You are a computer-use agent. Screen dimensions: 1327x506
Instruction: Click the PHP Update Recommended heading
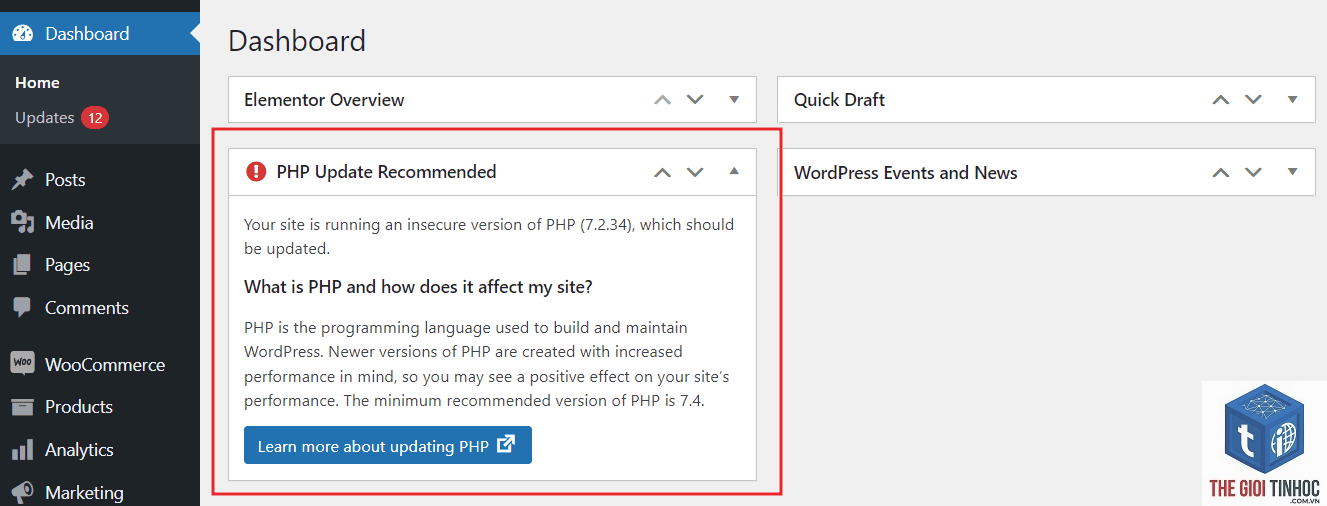pyautogui.click(x=386, y=172)
